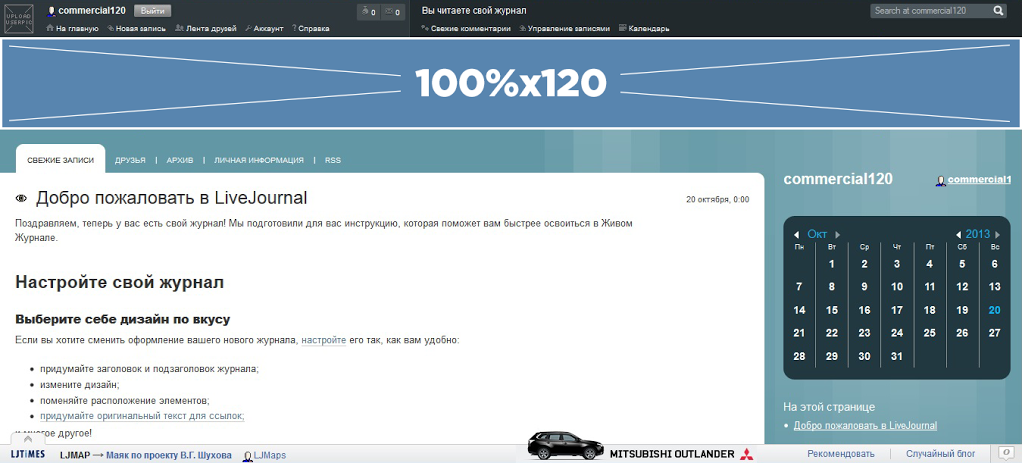Click the eye icon beside post title
Image resolution: width=1022 pixels, height=463 pixels.
tap(22, 199)
